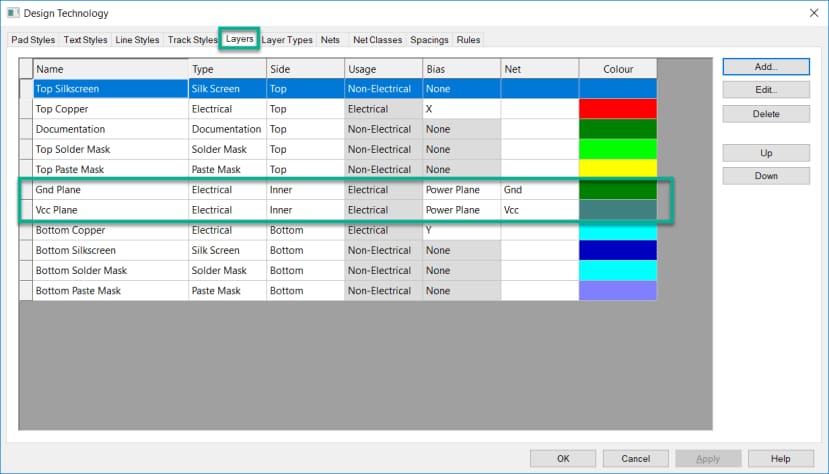Click Gnd Plane's Power Plane bias cell

462,190
